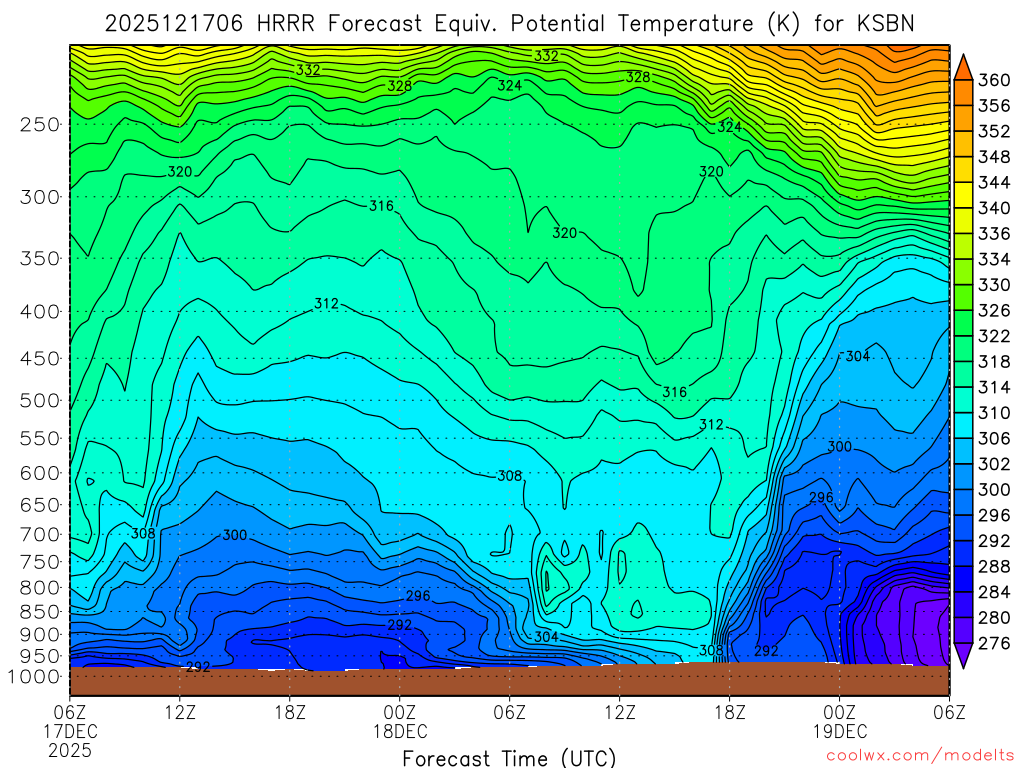Click the Forecast Time (UTC) axis label
The image size is (1024, 768).
(x=509, y=758)
